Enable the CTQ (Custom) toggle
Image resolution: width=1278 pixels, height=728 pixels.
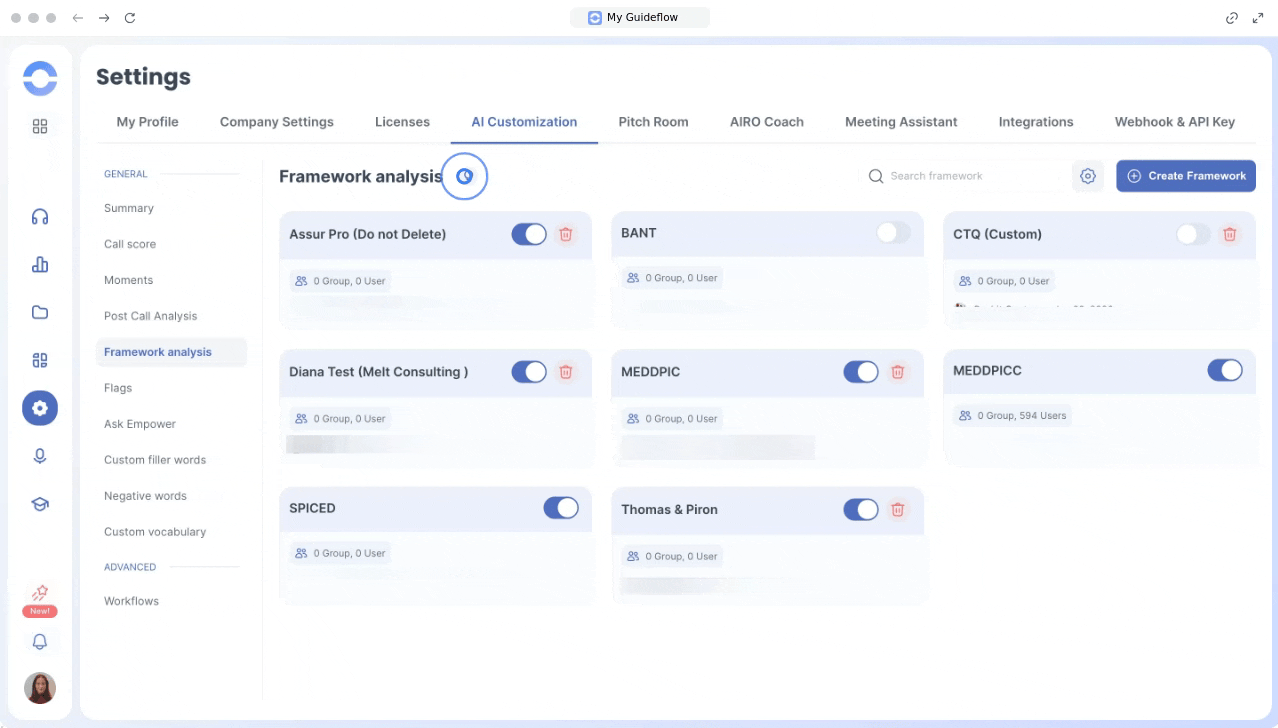click(1193, 234)
